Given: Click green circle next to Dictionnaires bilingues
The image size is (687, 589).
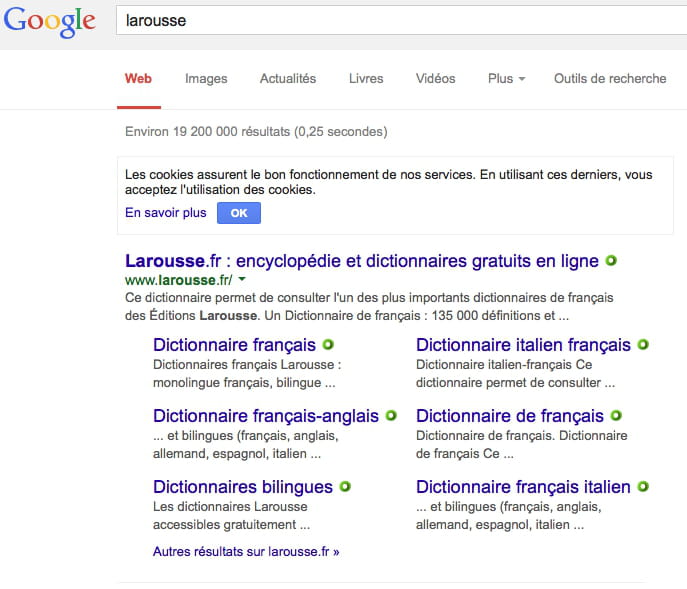Looking at the screenshot, I should click(x=345, y=486).
